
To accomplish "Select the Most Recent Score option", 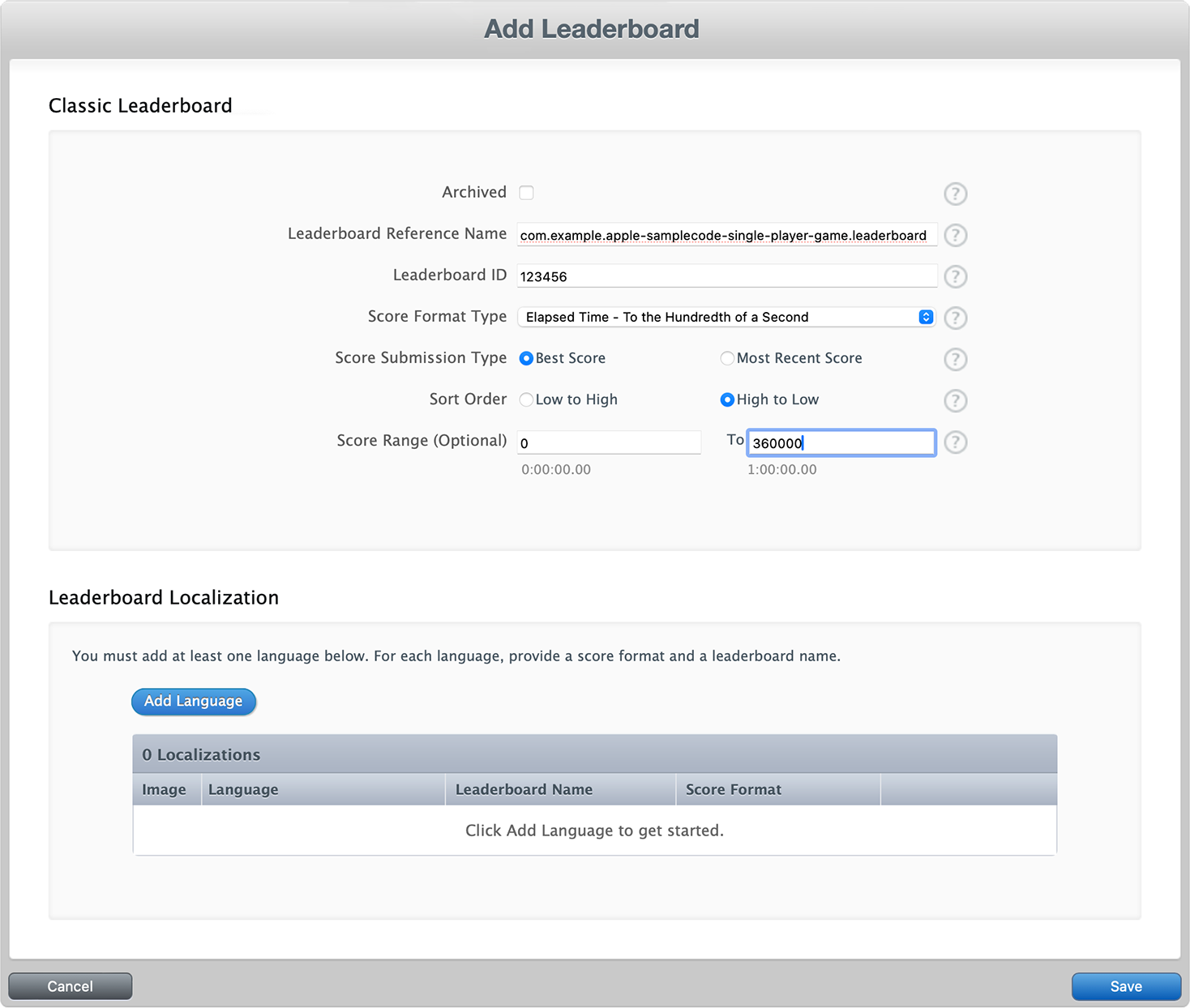I will (727, 358).
